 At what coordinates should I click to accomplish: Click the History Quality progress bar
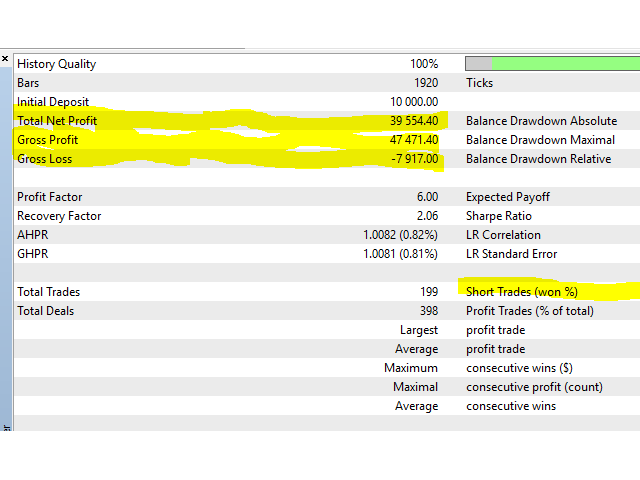[x=552, y=64]
